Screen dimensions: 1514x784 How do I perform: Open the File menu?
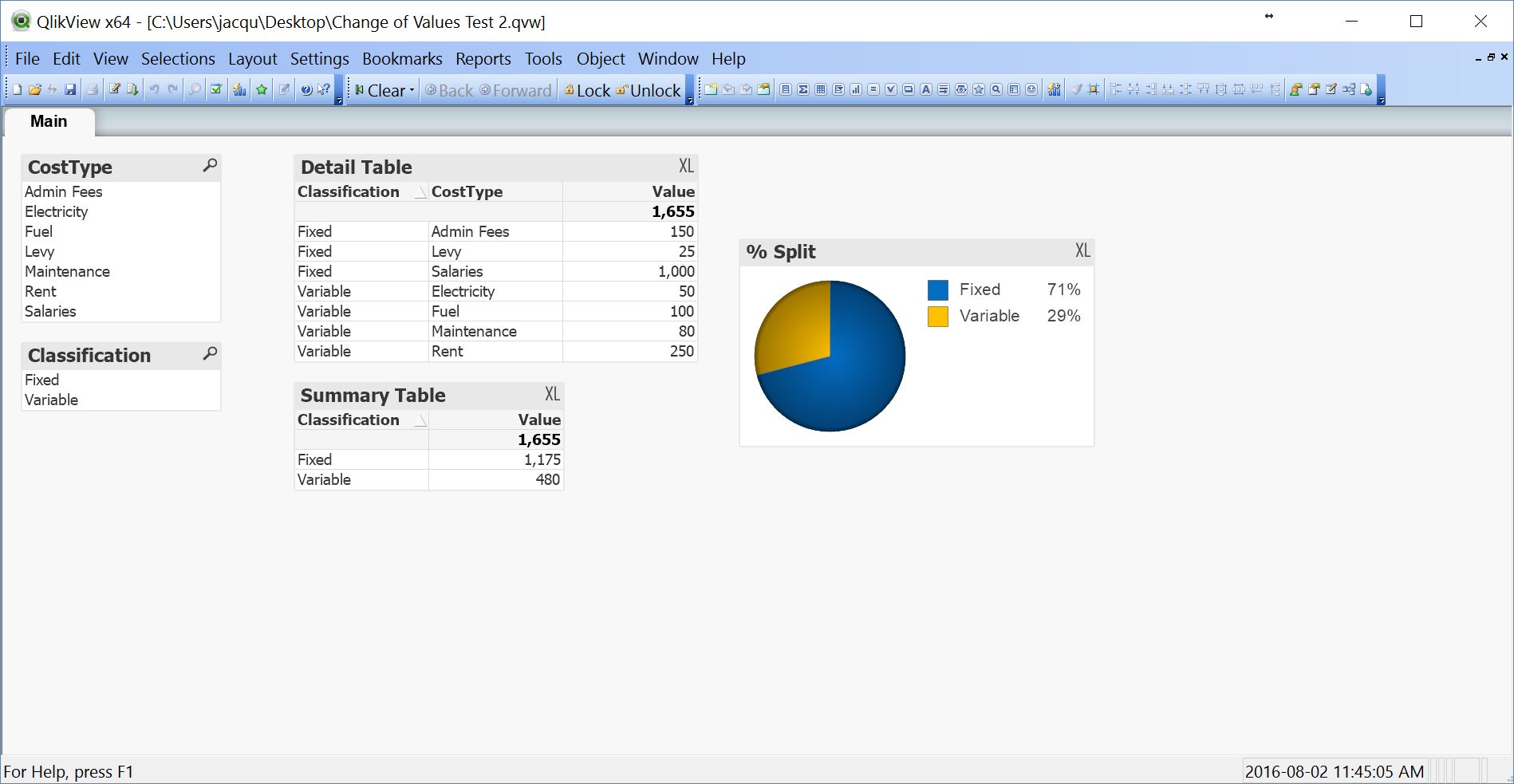[x=27, y=59]
